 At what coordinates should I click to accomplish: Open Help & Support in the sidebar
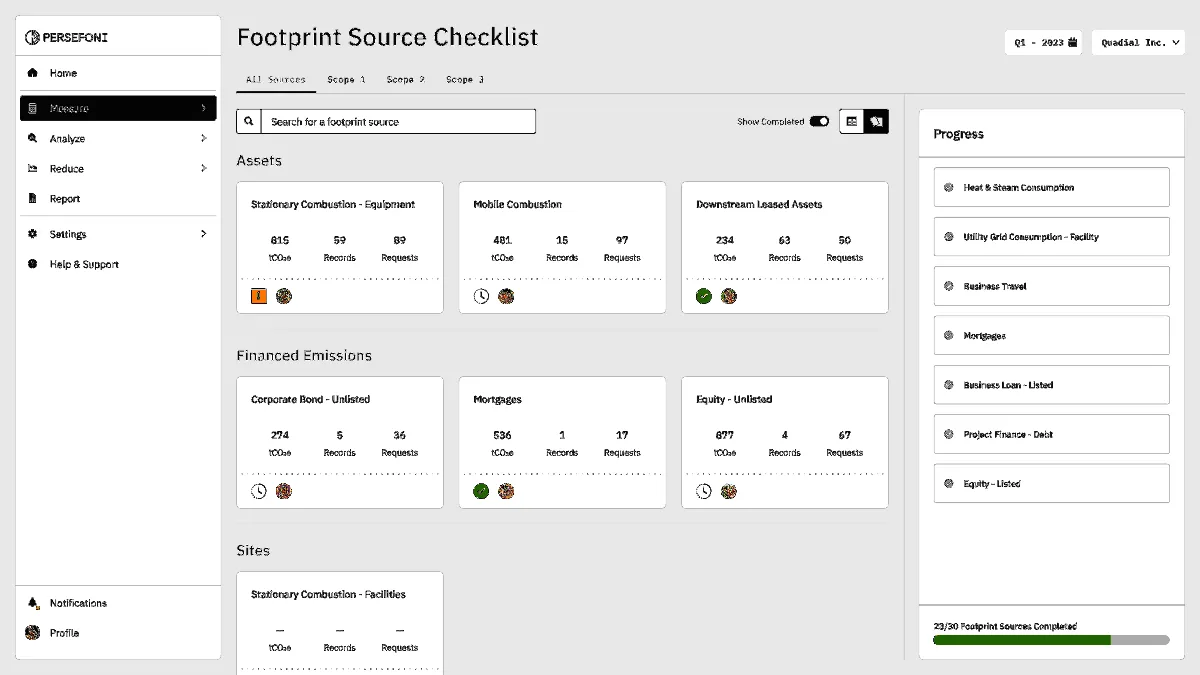(x=84, y=264)
